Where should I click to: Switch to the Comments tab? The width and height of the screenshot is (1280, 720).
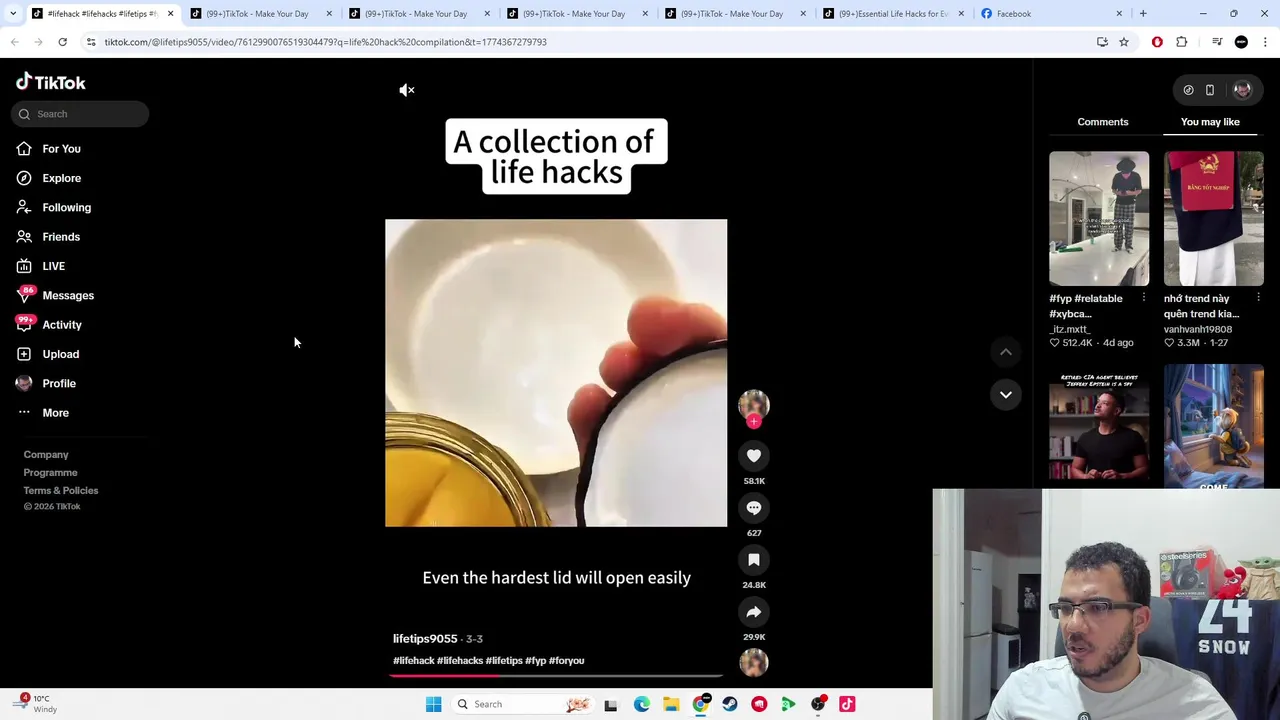[x=1102, y=122]
